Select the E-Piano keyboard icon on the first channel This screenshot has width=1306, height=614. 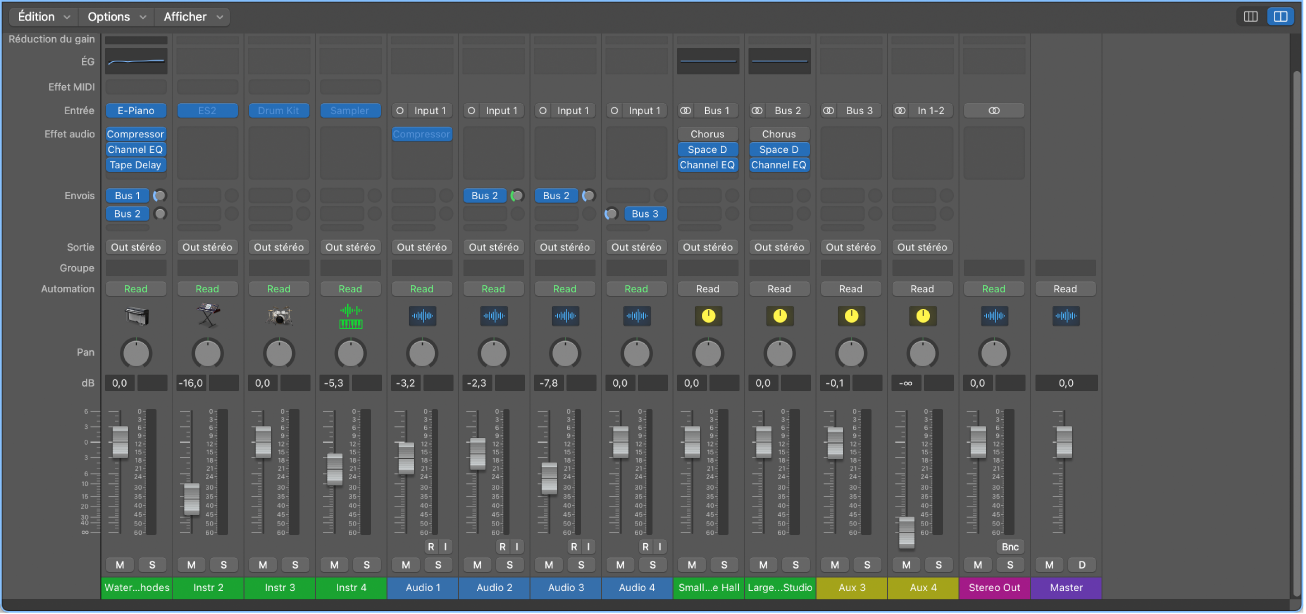click(x=135, y=315)
